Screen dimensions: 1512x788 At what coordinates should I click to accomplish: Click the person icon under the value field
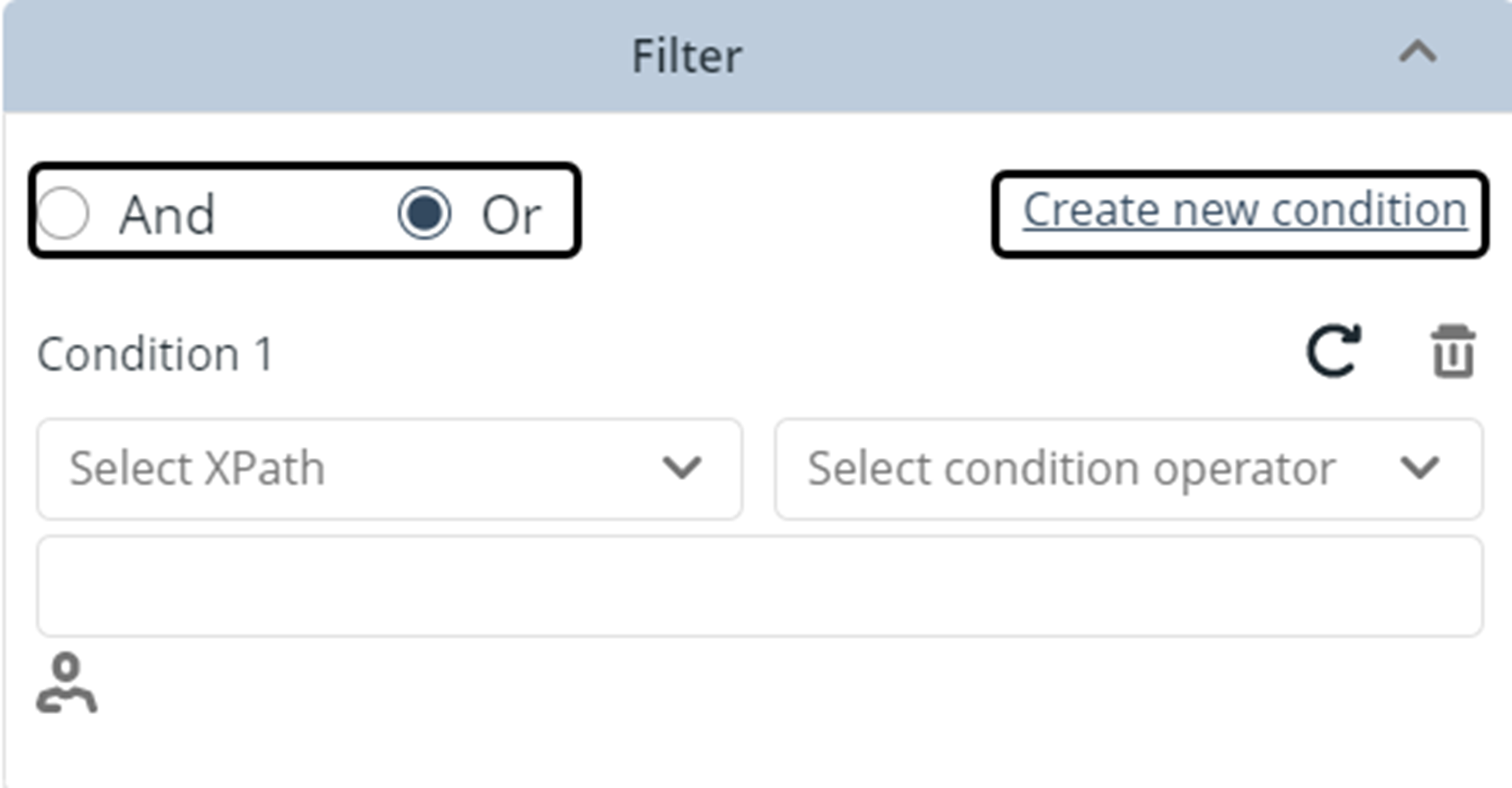[67, 683]
